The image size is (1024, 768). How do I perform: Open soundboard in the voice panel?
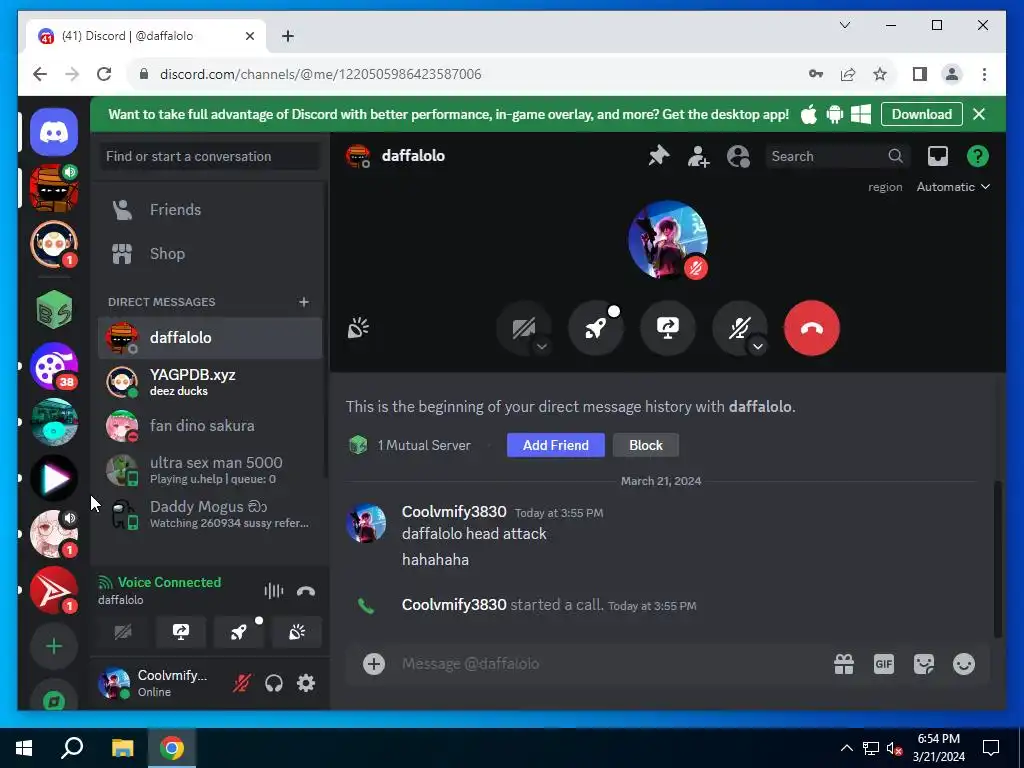297,632
